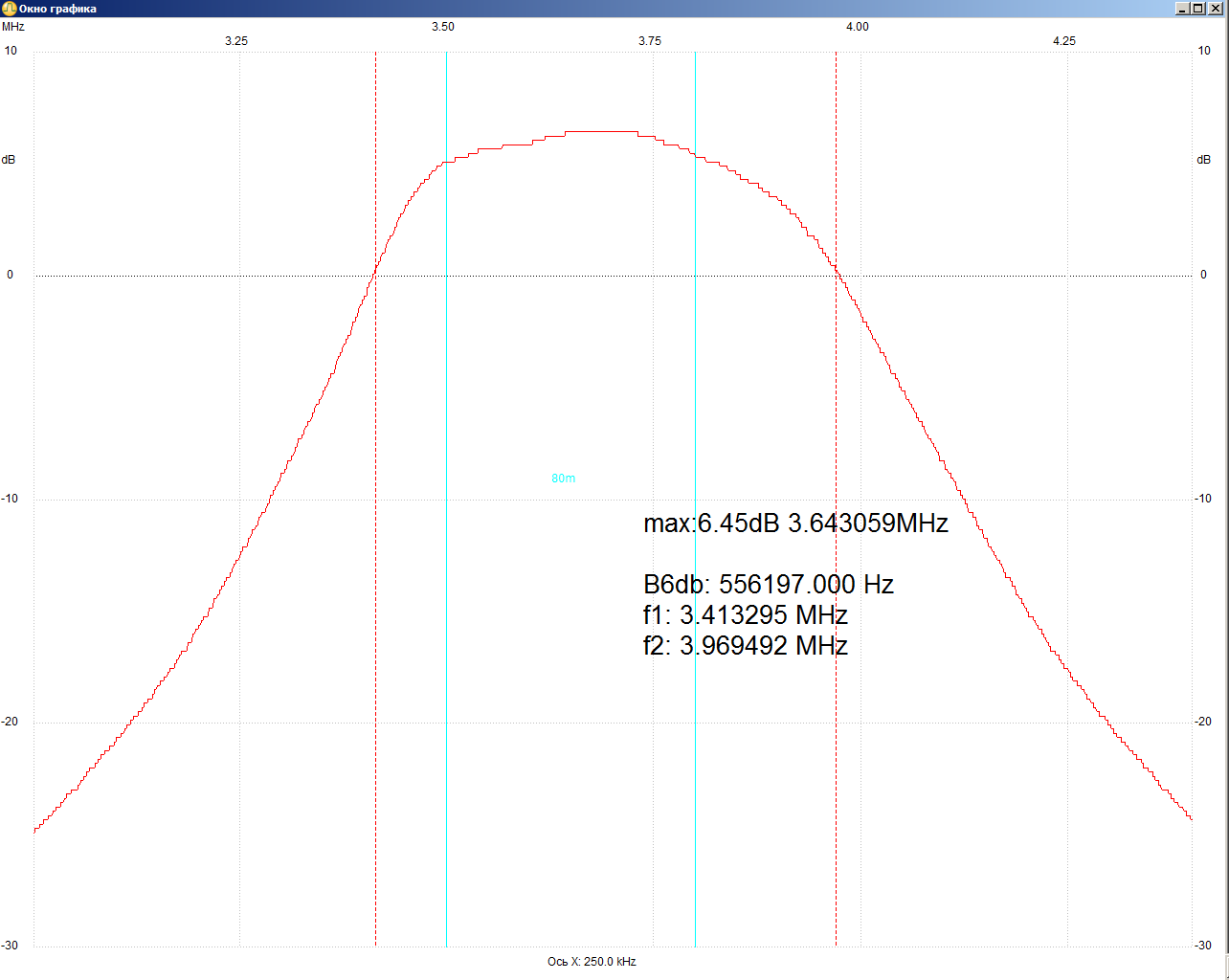Click the cyan 80m band label
The image size is (1229, 980).
563,479
